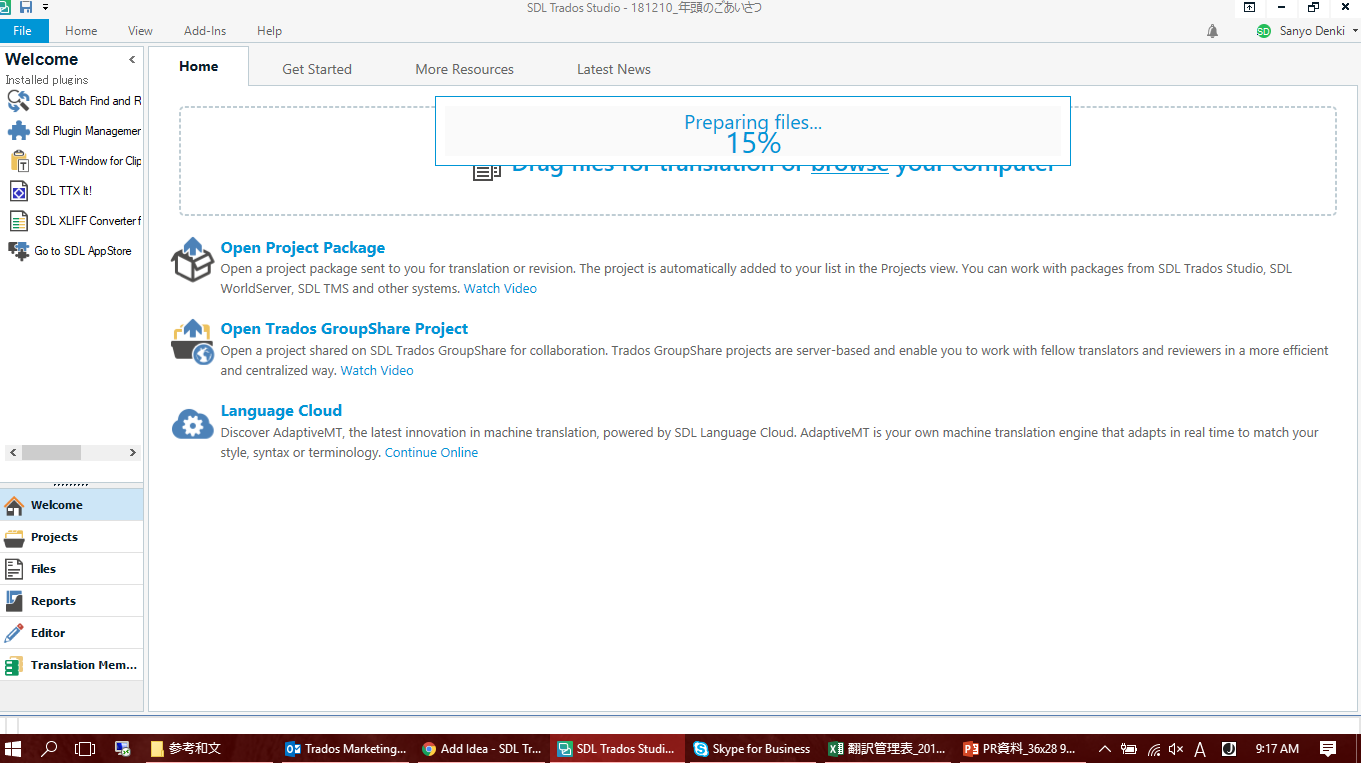Select SDL TTX It! plugin text
The height and width of the screenshot is (763, 1361).
(x=63, y=191)
